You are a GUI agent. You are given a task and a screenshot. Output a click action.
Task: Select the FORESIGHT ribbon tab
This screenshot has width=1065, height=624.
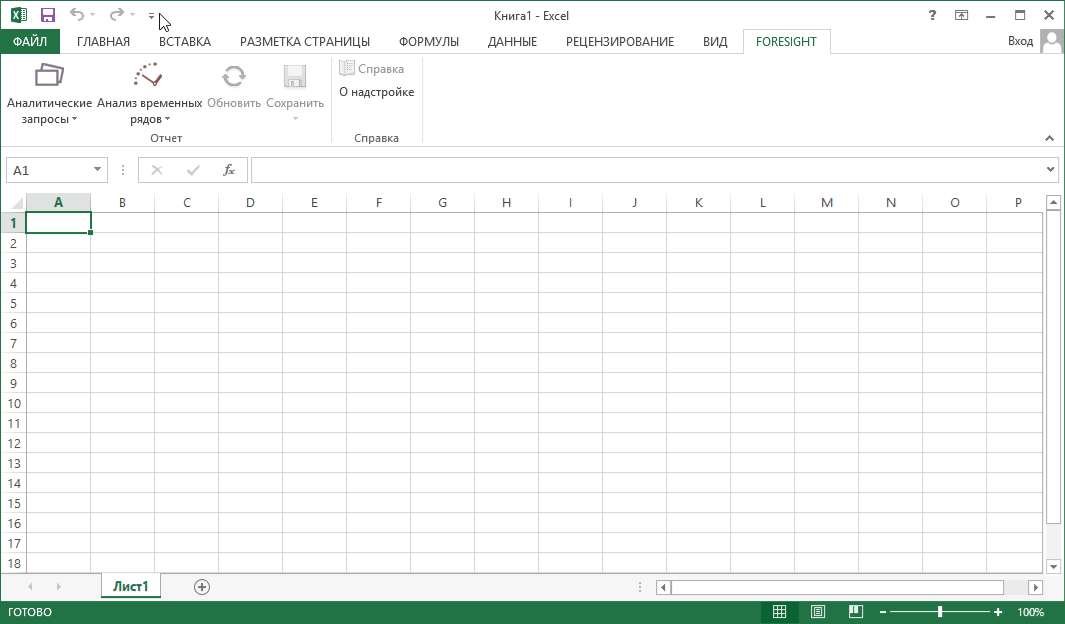click(787, 41)
